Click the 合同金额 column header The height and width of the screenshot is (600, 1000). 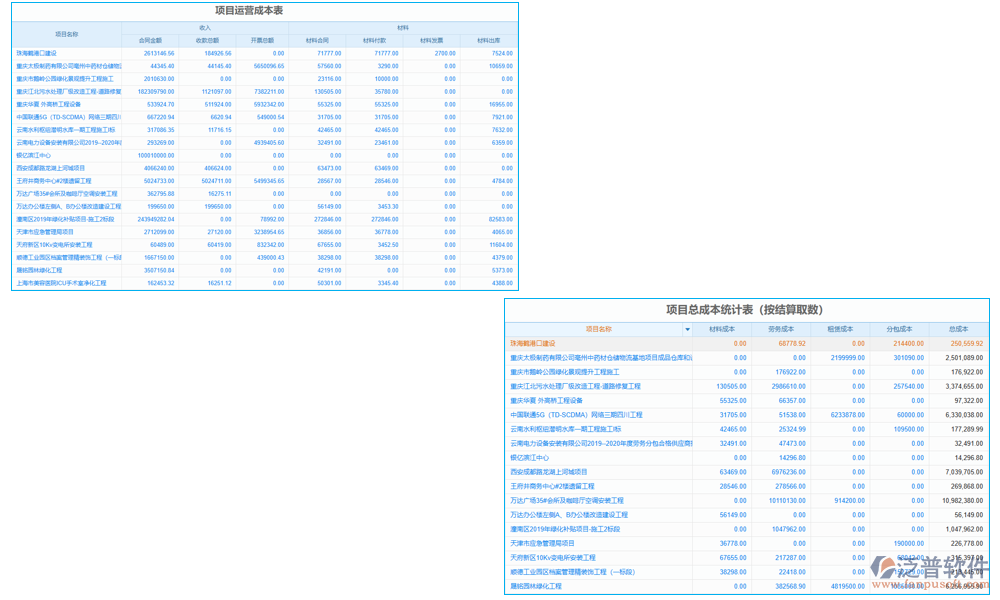[x=150, y=41]
